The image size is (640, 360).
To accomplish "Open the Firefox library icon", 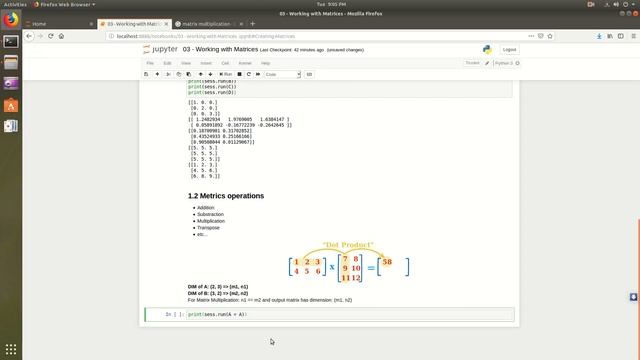I will pyautogui.click(x=610, y=36).
